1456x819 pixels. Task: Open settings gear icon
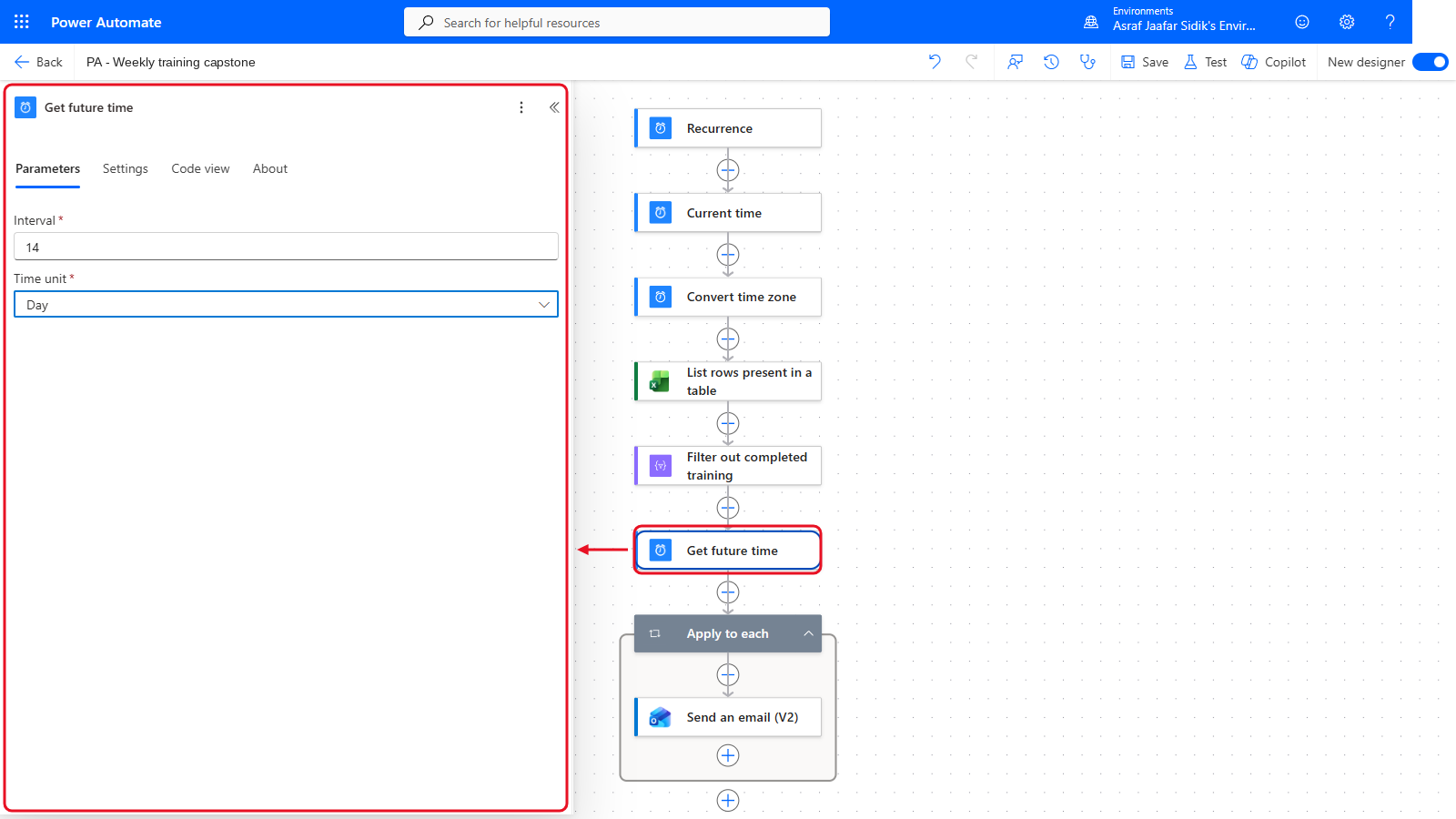click(1347, 22)
